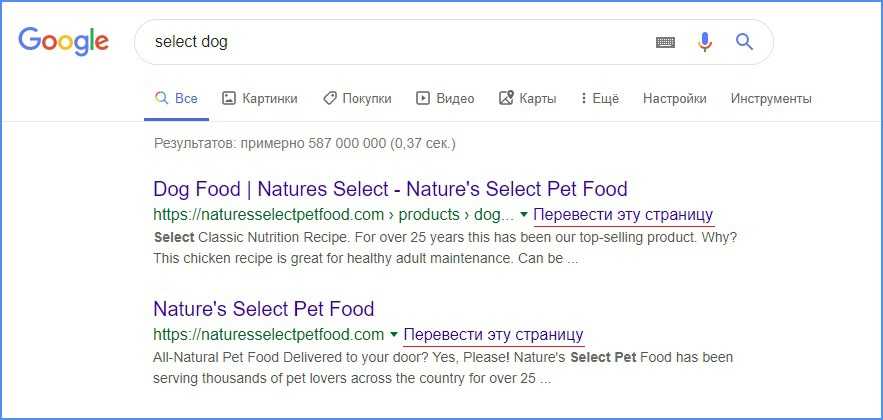This screenshot has height=420, width=883.
Task: Click second result's Перевести эту страницу link
Action: (x=493, y=334)
